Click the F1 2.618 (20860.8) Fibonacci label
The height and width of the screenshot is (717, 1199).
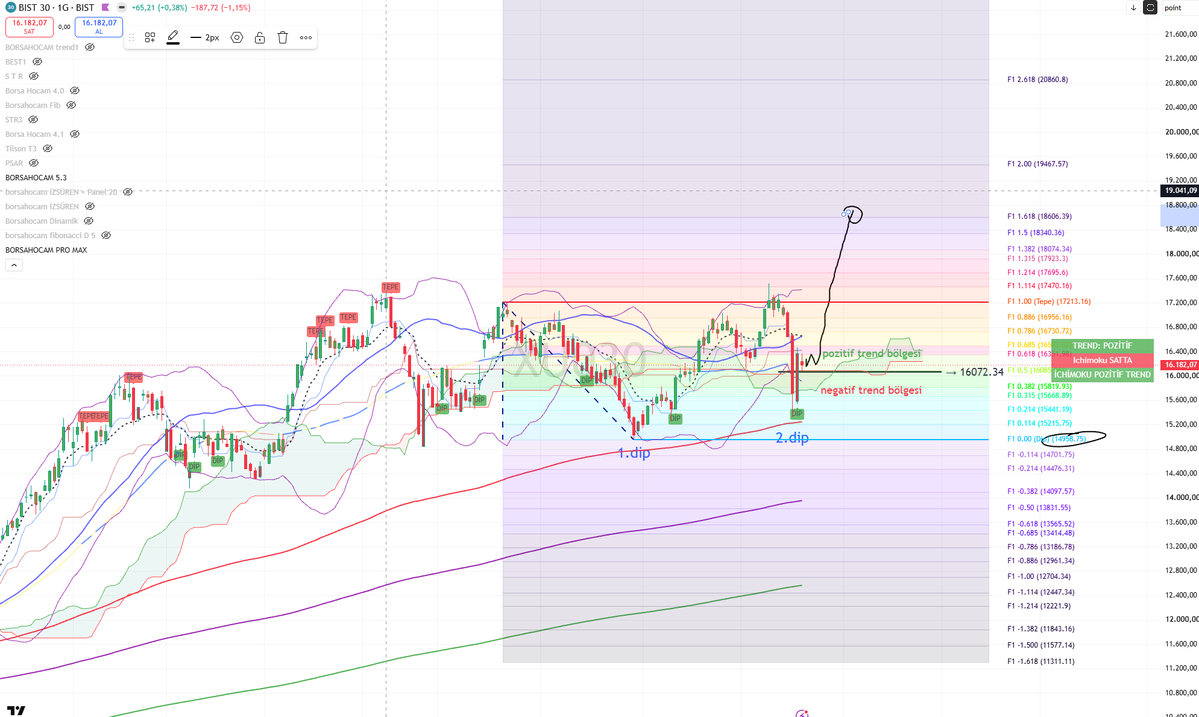click(1038, 79)
